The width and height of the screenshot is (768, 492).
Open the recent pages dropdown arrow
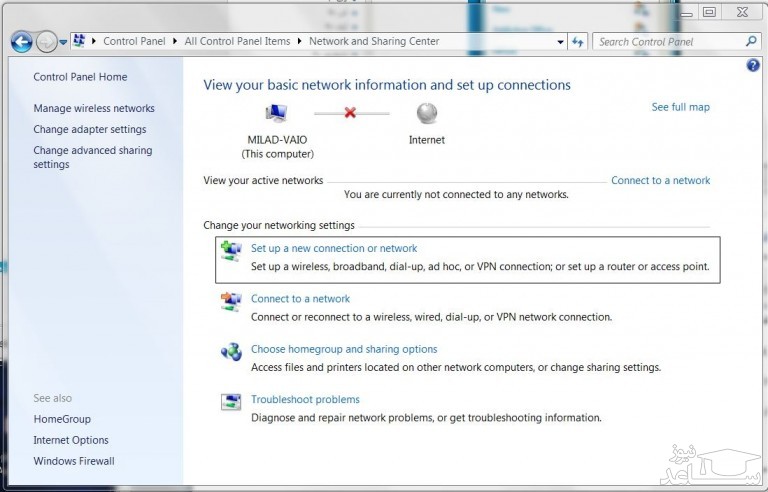tap(63, 42)
